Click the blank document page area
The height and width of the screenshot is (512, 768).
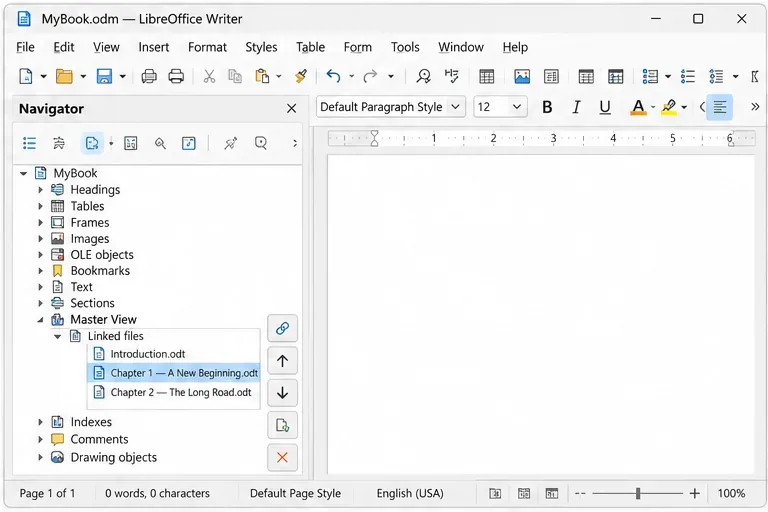coord(541,314)
